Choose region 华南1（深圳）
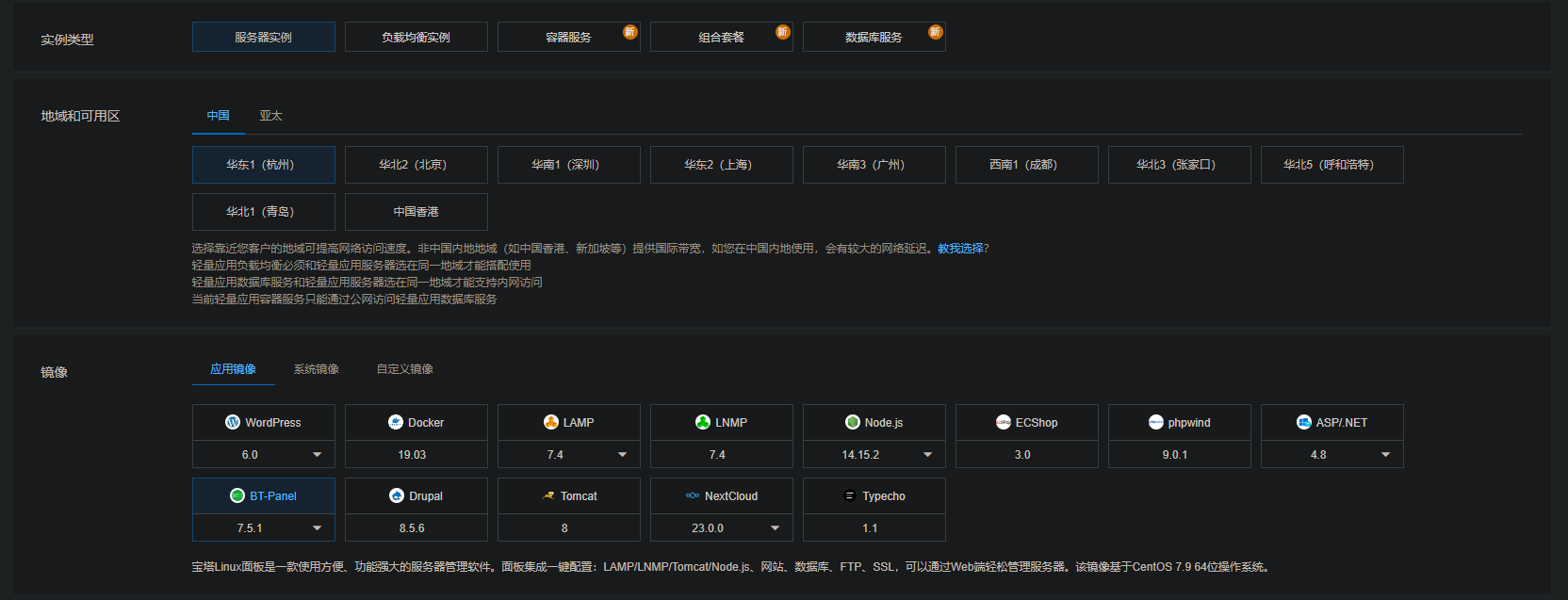Image resolution: width=1568 pixels, height=600 pixels. (569, 165)
